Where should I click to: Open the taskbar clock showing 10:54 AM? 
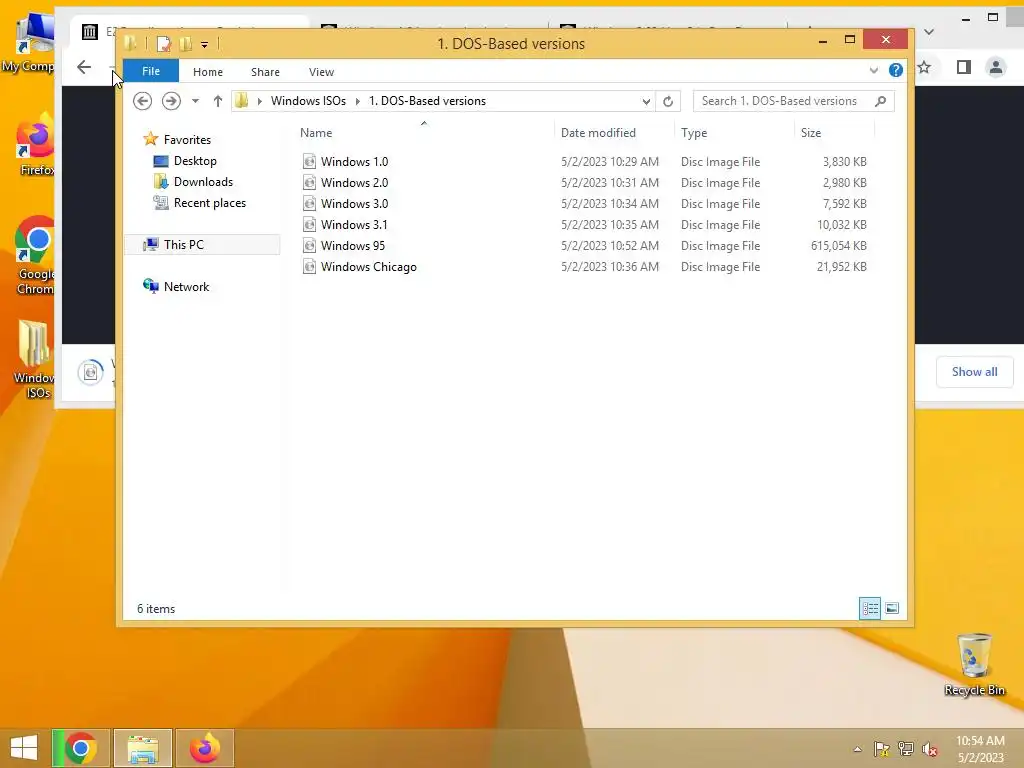(980, 749)
